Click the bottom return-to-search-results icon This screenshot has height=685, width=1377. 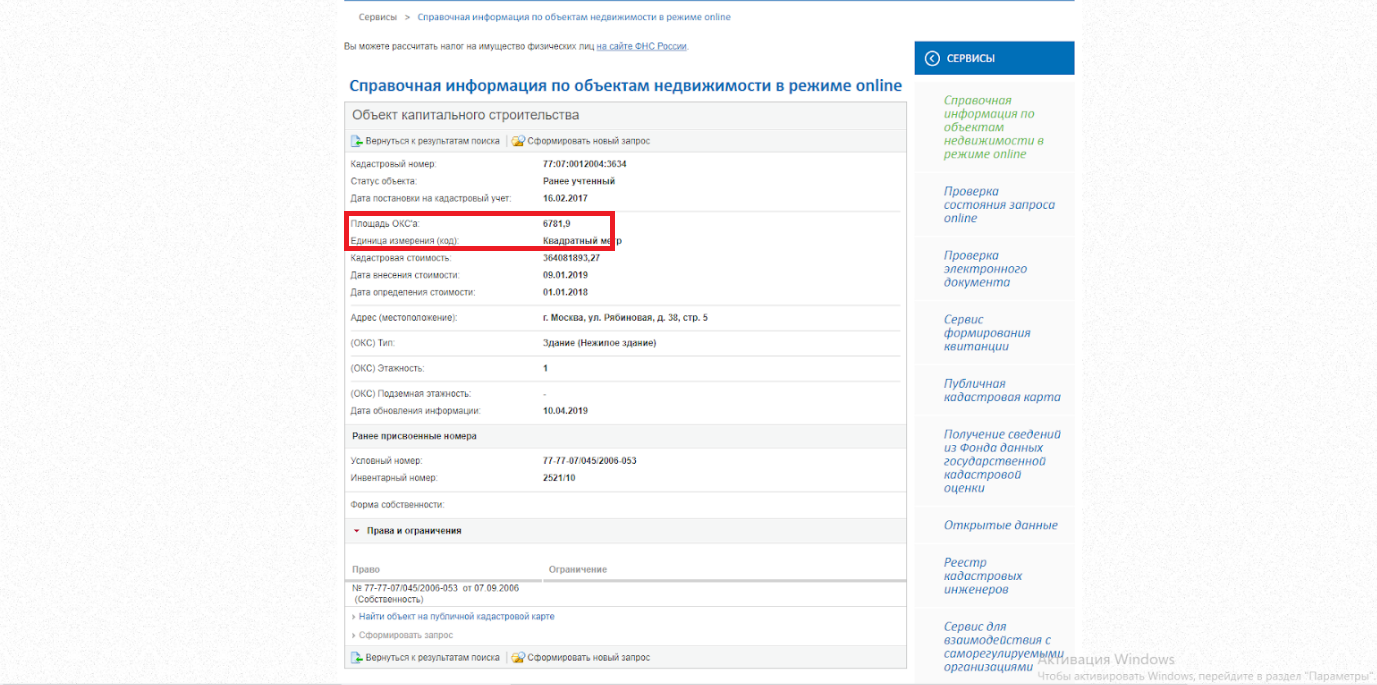pyautogui.click(x=357, y=657)
